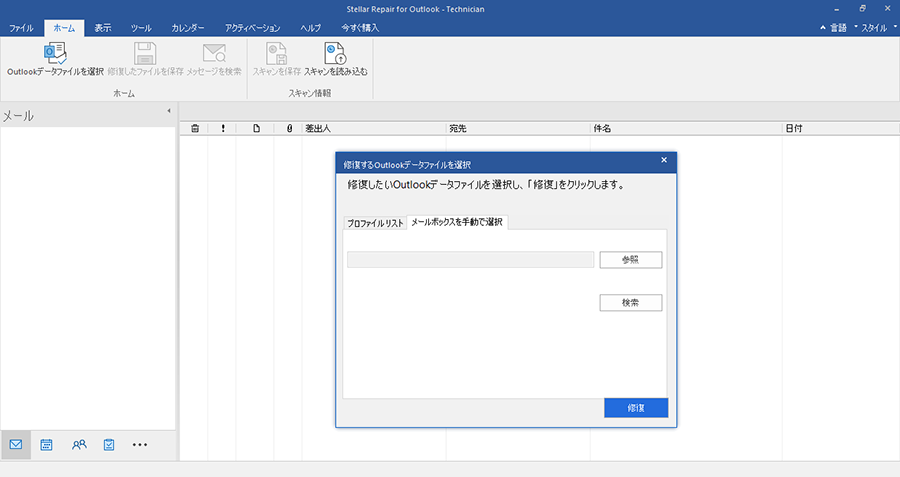900x477 pixels.
Task: Switch to the ヘルプ ribbon tab
Action: click(x=311, y=28)
